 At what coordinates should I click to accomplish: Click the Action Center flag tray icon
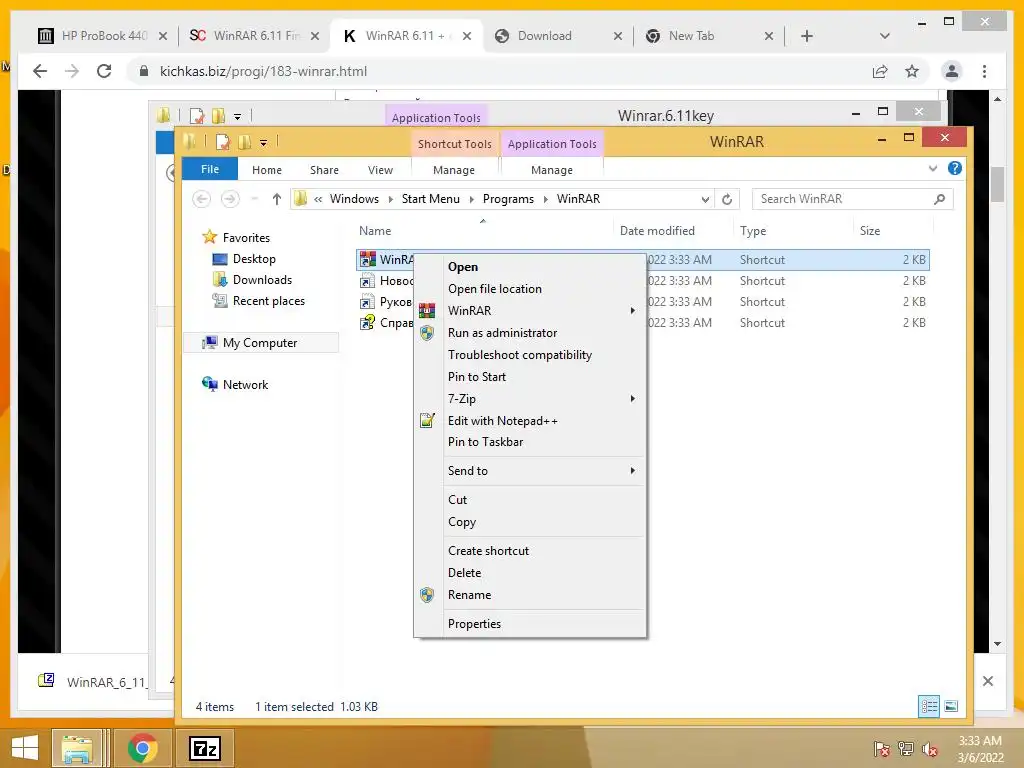(881, 748)
